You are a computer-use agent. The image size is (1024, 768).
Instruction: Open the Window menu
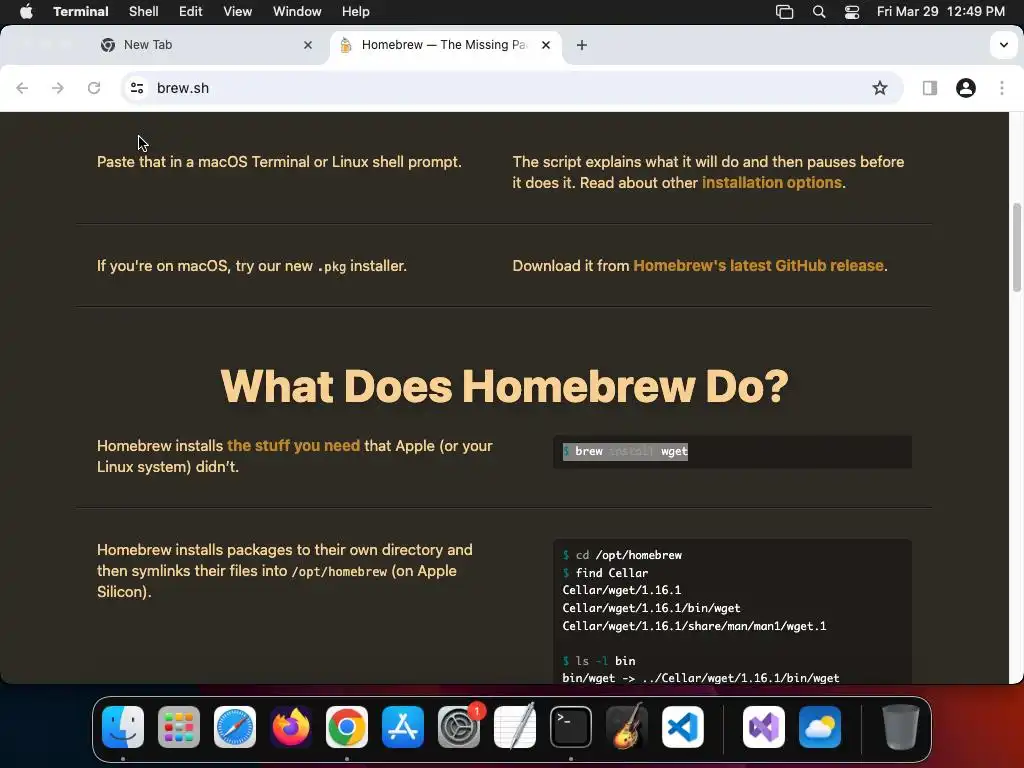pos(297,12)
